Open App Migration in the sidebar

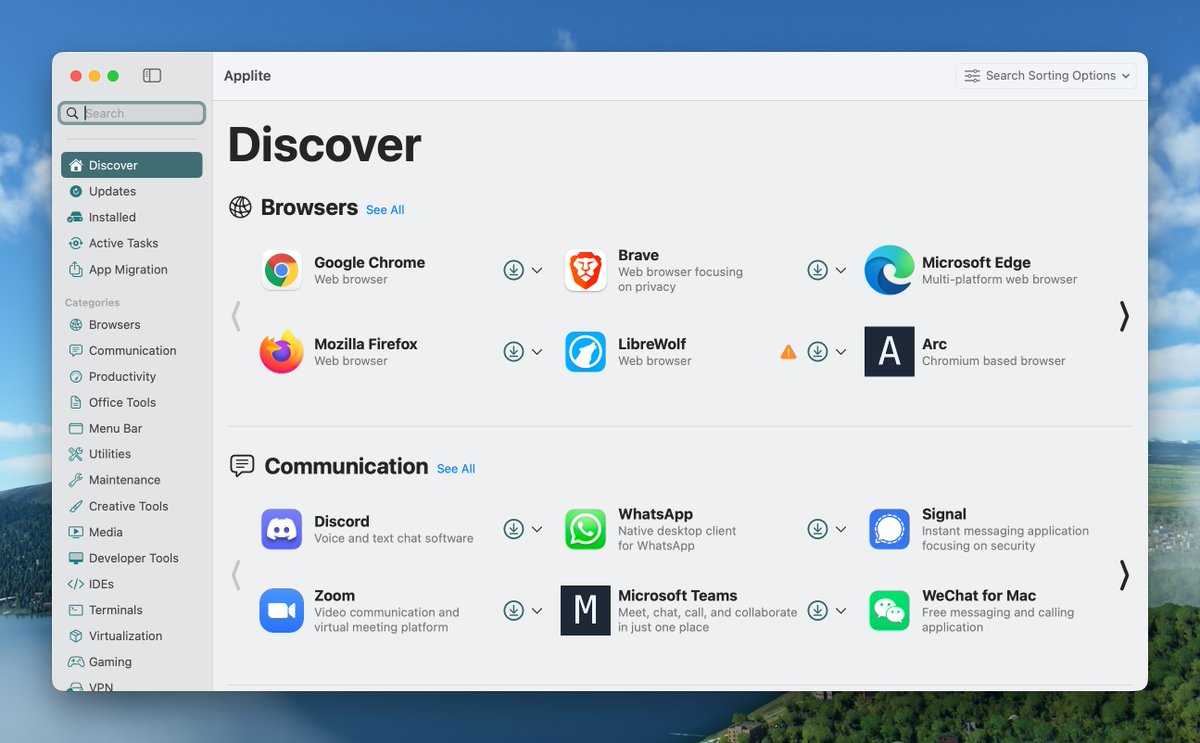132,269
